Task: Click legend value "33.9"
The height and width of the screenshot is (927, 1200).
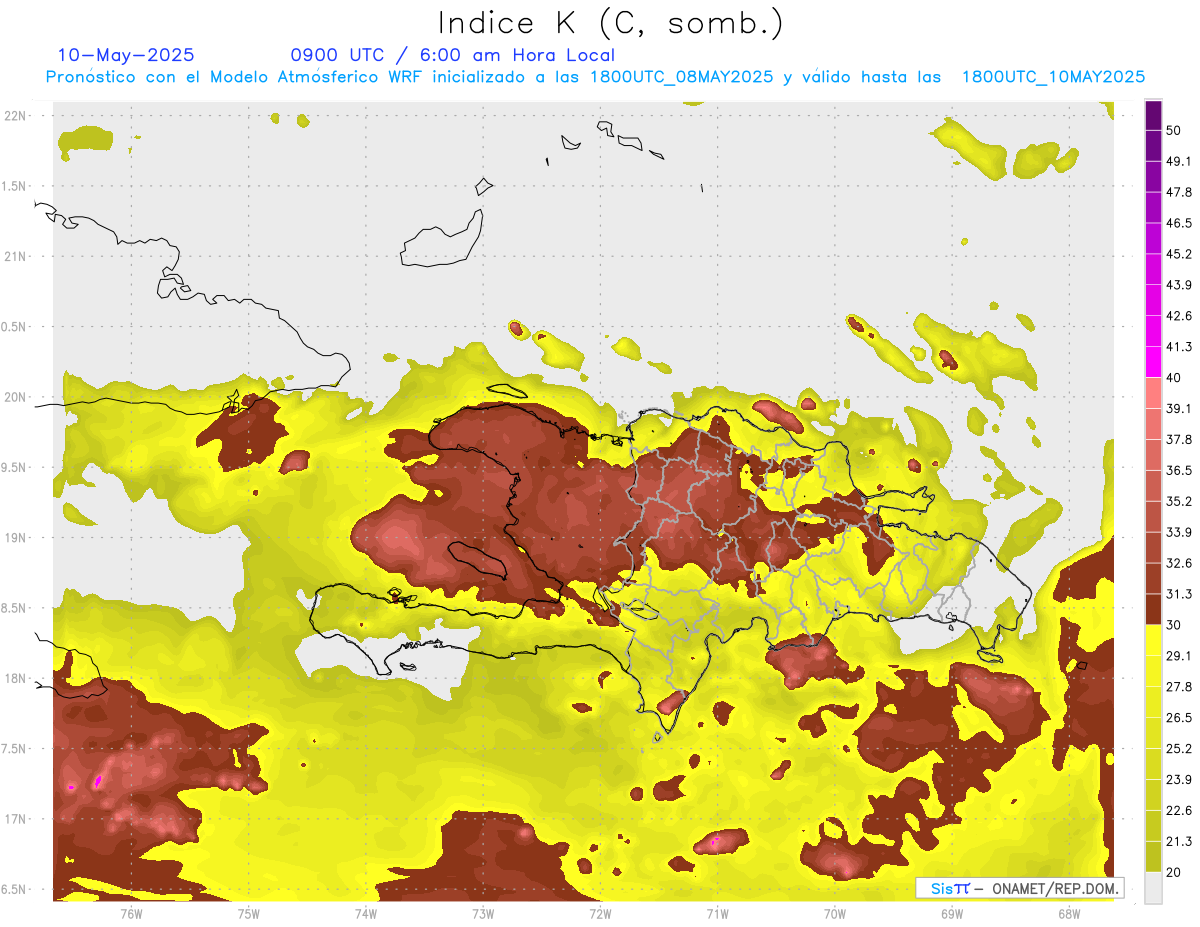Action: pyautogui.click(x=1179, y=532)
